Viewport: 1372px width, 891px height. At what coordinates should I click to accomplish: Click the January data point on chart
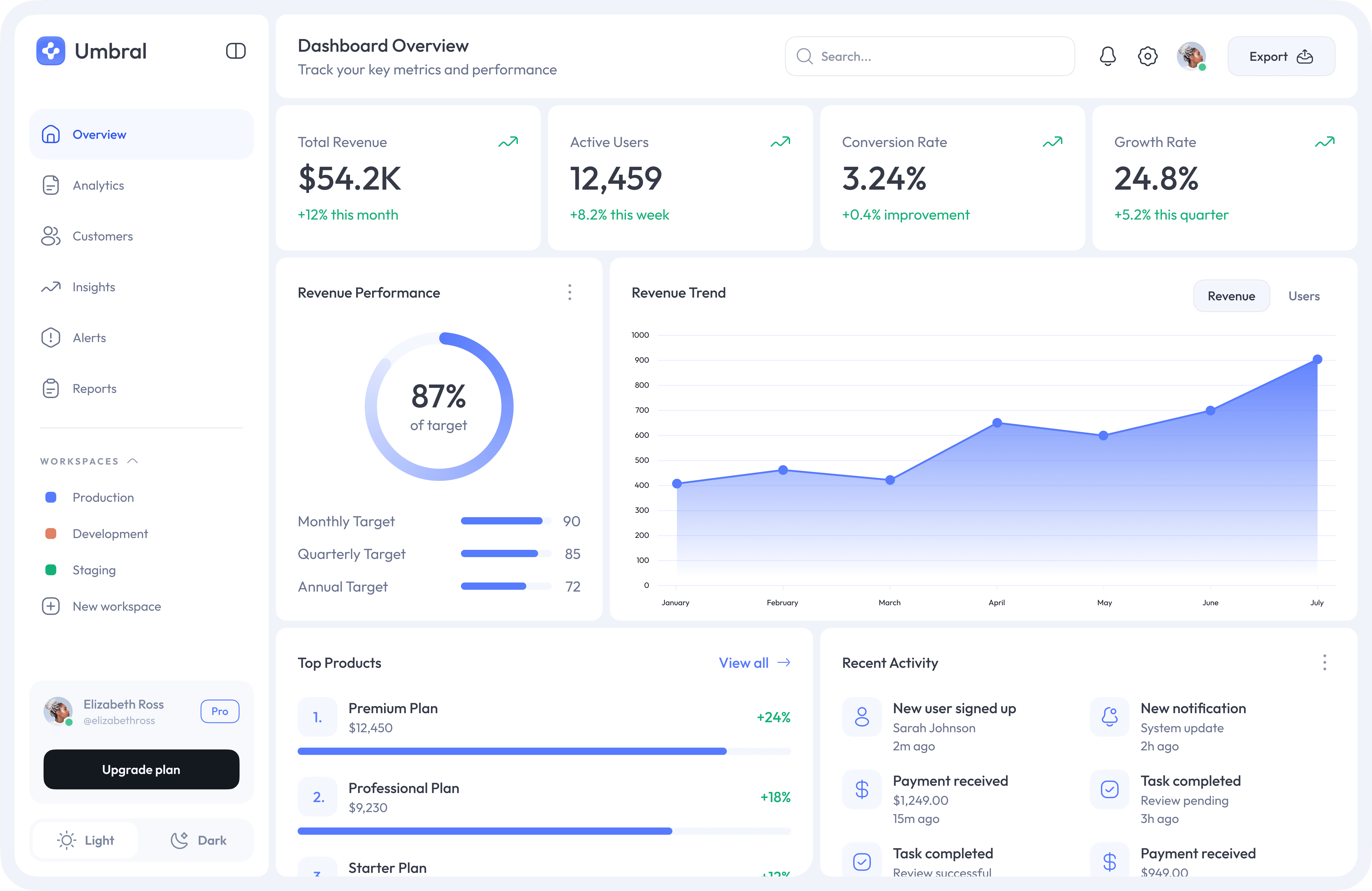point(677,484)
